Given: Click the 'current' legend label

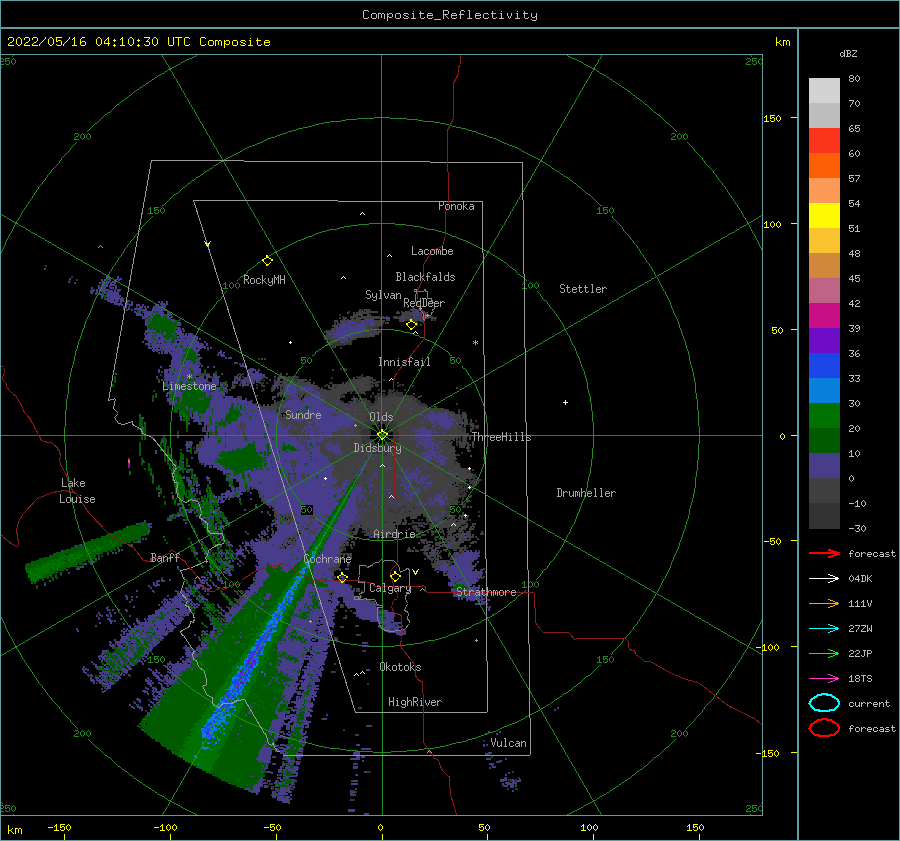Looking at the screenshot, I should pyautogui.click(x=869, y=704).
